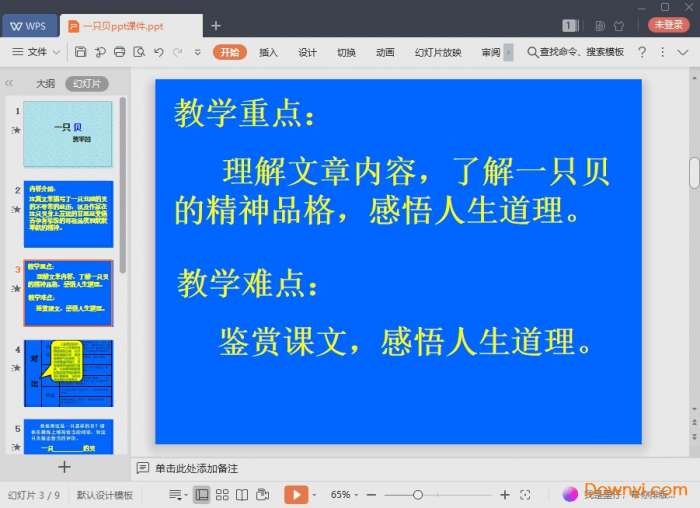Image resolution: width=700 pixels, height=508 pixels.
Task: Open the 动画 ribbon tab
Action: 385,52
